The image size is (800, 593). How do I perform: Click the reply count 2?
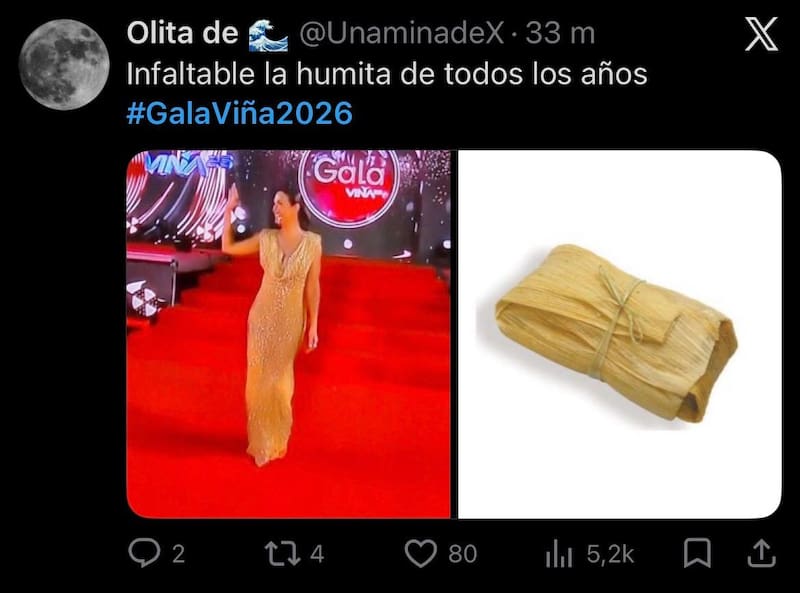(178, 554)
